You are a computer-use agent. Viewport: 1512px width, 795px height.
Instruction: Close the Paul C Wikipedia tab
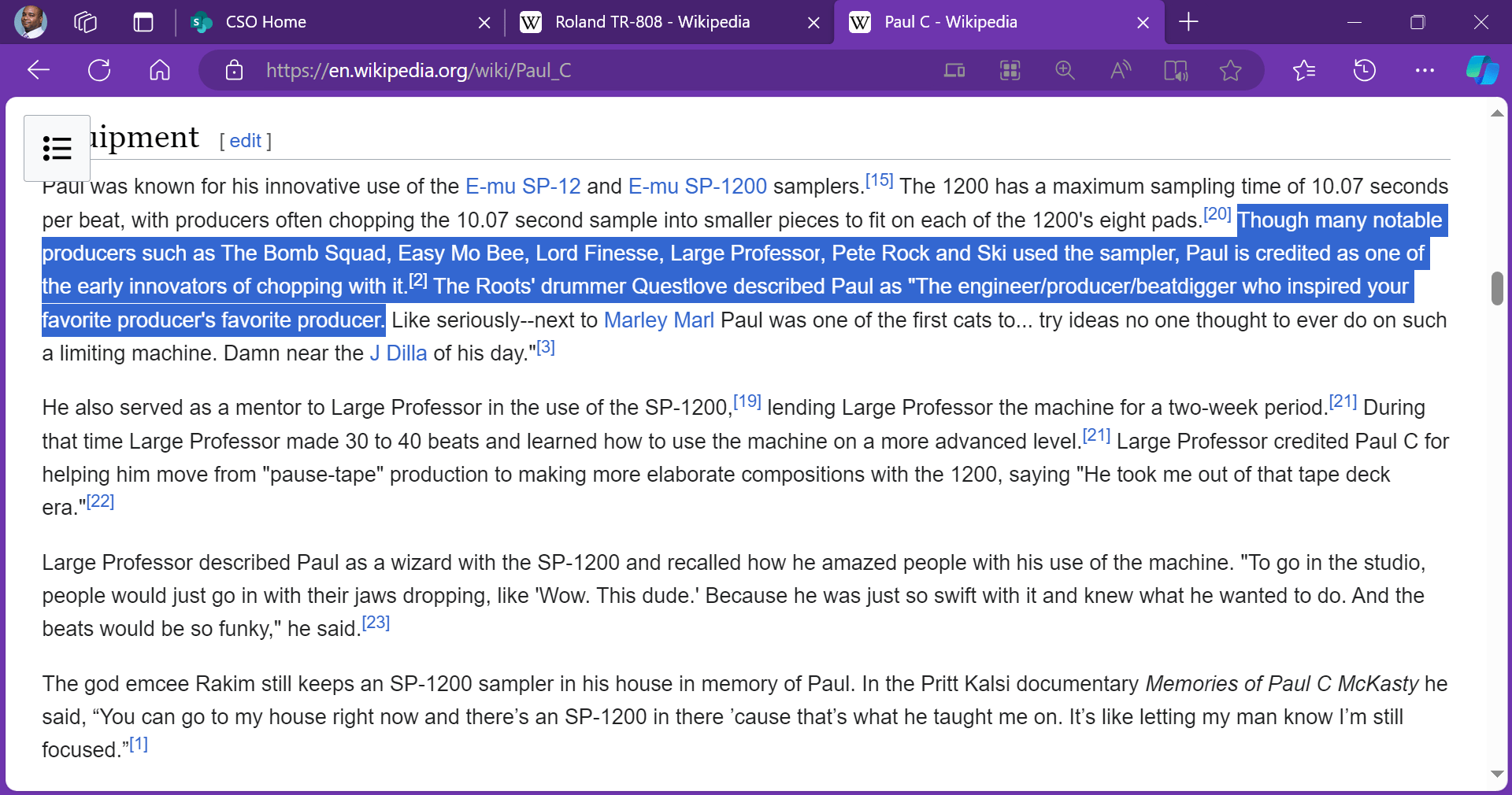click(1143, 23)
